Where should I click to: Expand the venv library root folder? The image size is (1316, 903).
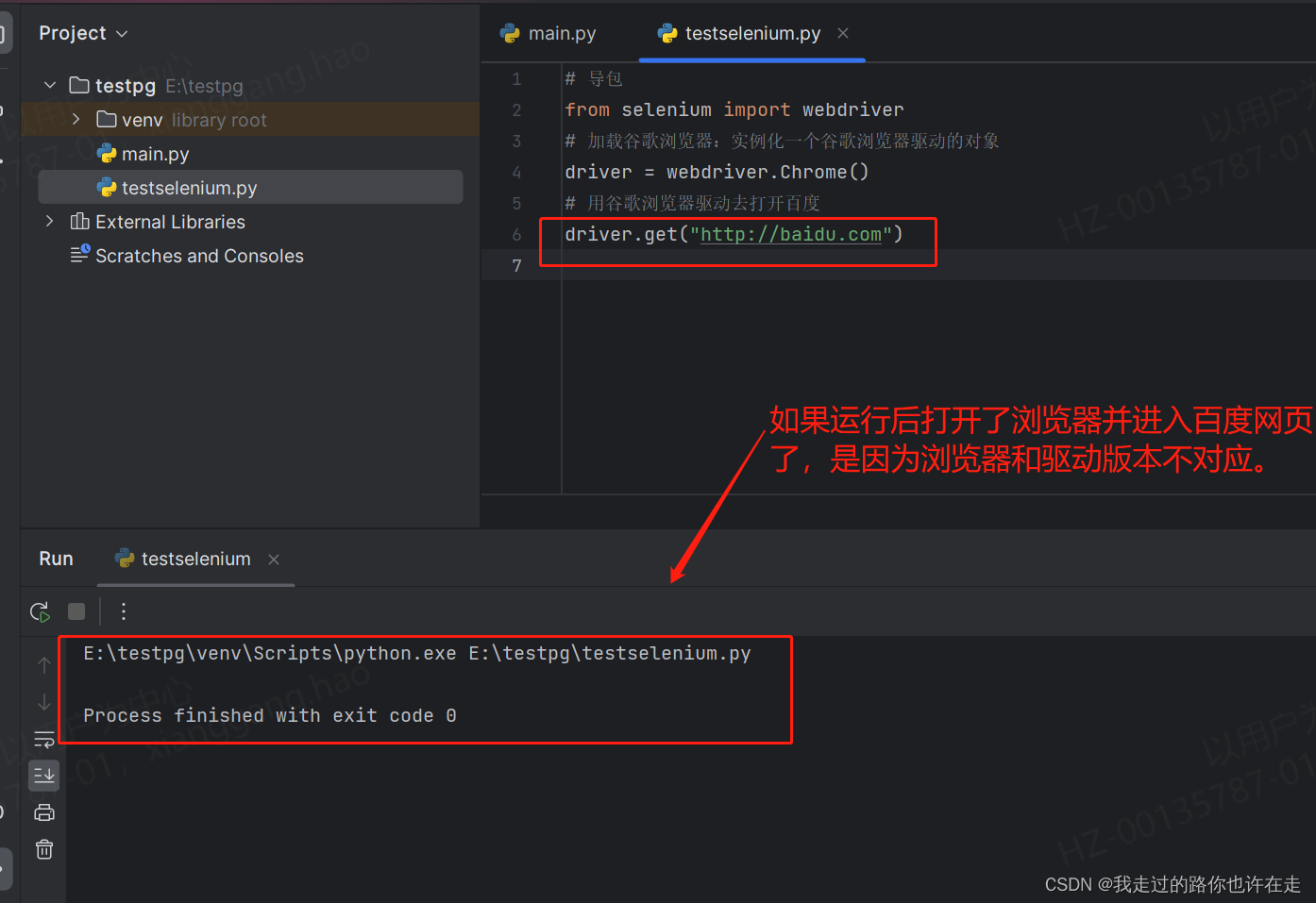(x=76, y=119)
